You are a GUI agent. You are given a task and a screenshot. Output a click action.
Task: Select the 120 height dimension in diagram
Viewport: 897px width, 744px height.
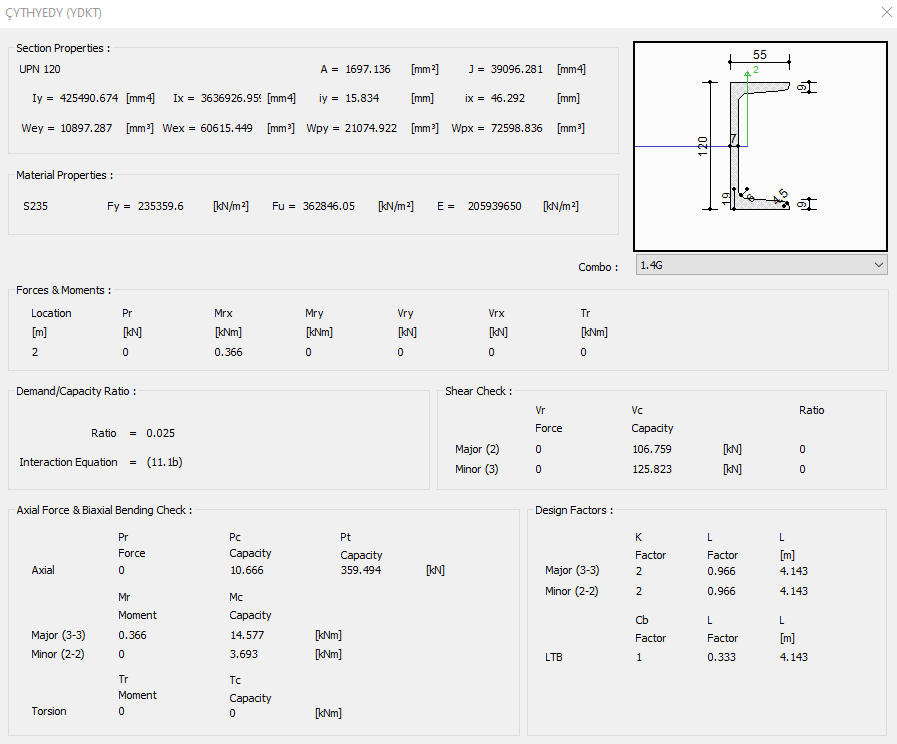(703, 146)
